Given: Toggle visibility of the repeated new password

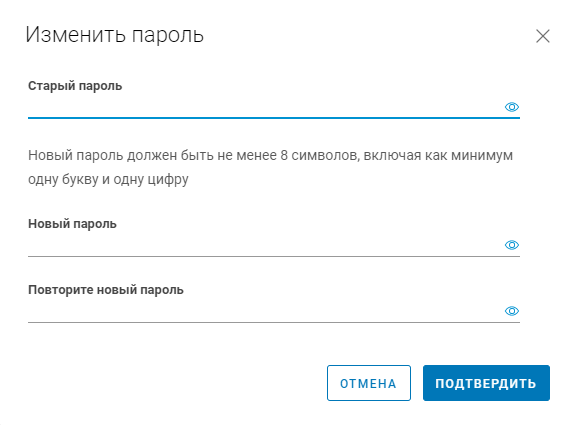Looking at the screenshot, I should (512, 311).
